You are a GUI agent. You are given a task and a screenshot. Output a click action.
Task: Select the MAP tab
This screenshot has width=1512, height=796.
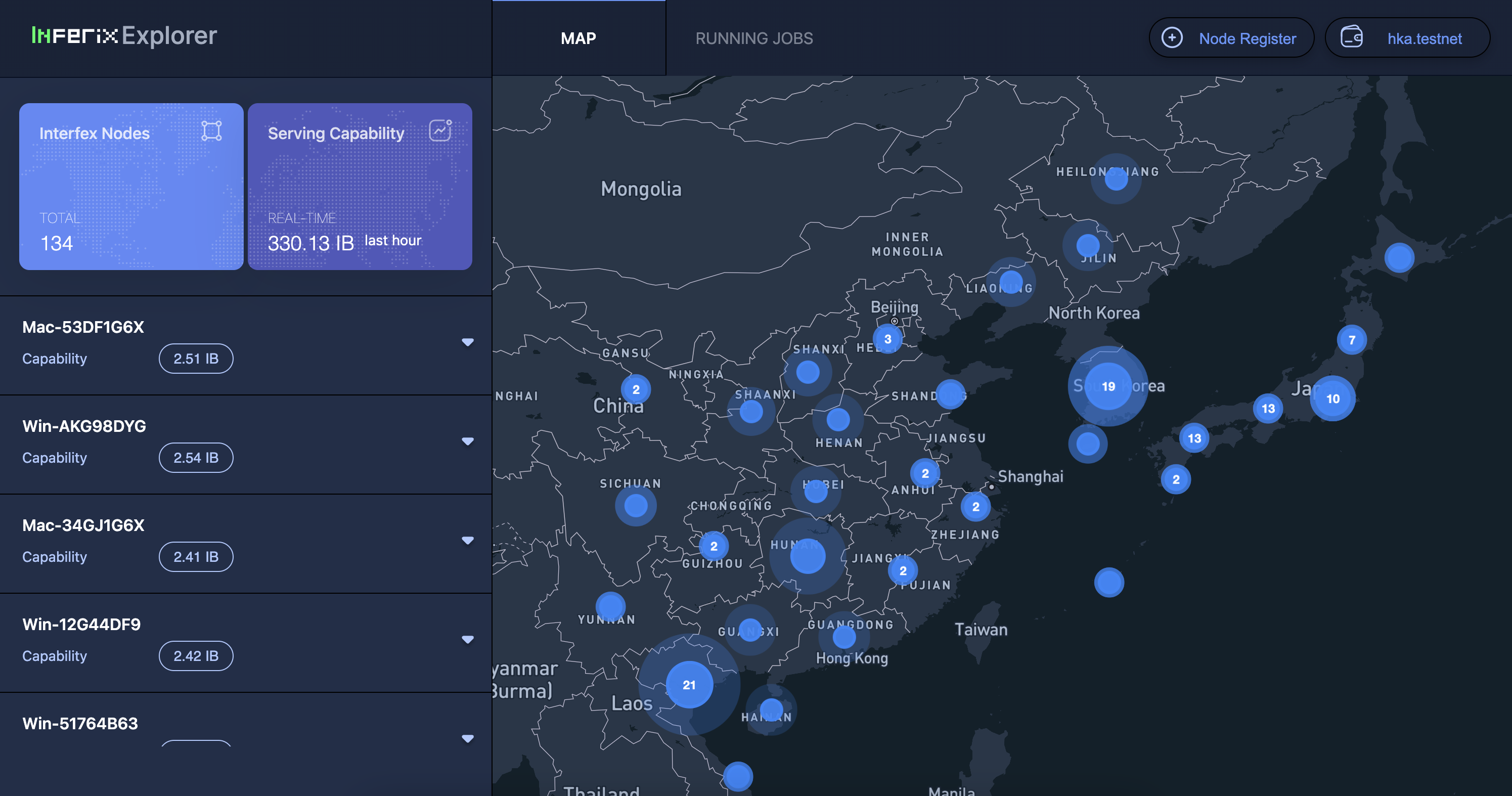[578, 39]
